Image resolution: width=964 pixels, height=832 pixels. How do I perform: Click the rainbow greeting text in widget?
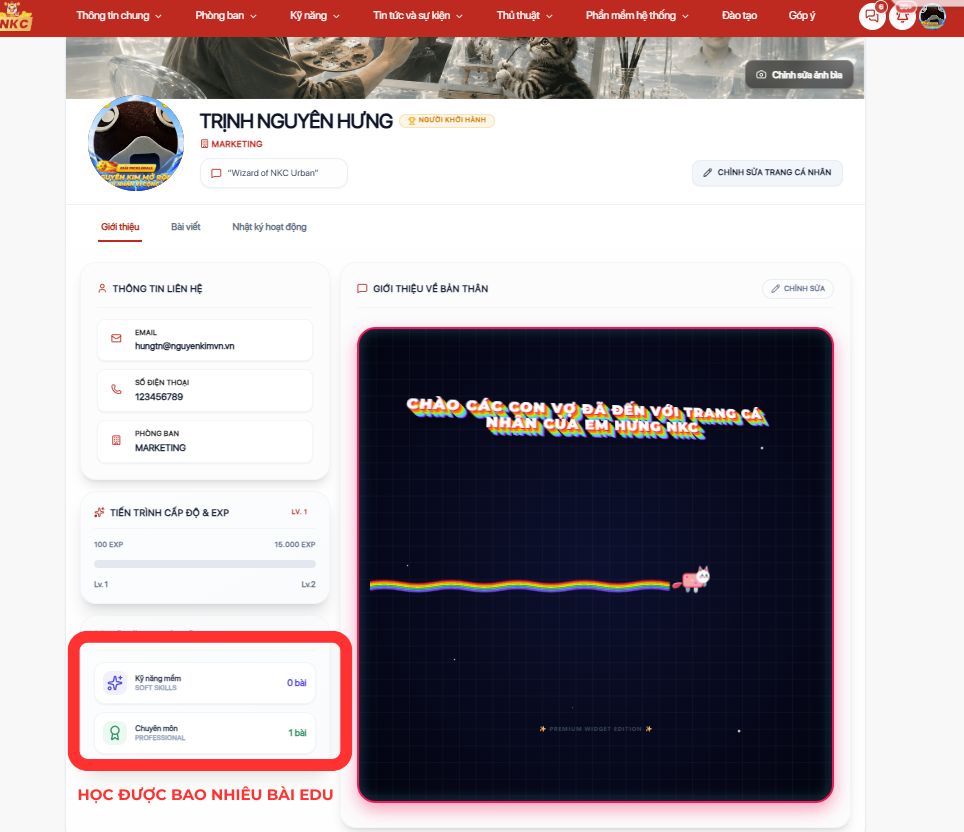(587, 416)
